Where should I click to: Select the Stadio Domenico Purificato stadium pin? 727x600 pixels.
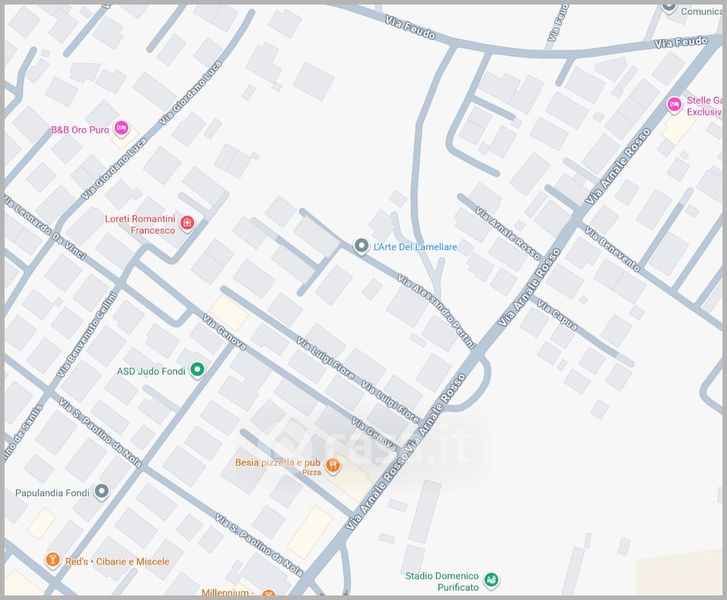[491, 580]
